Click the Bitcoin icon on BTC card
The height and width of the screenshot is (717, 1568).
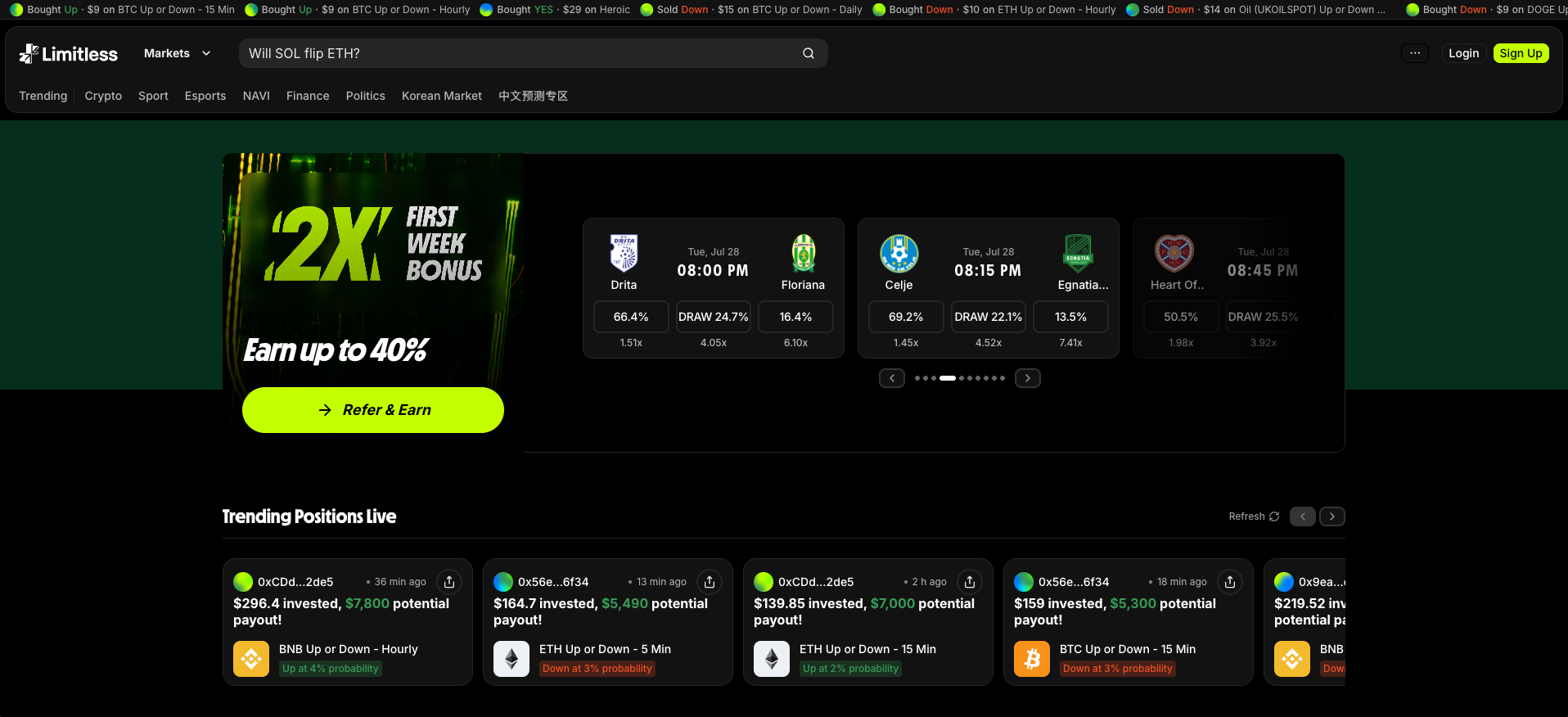[x=1032, y=659]
